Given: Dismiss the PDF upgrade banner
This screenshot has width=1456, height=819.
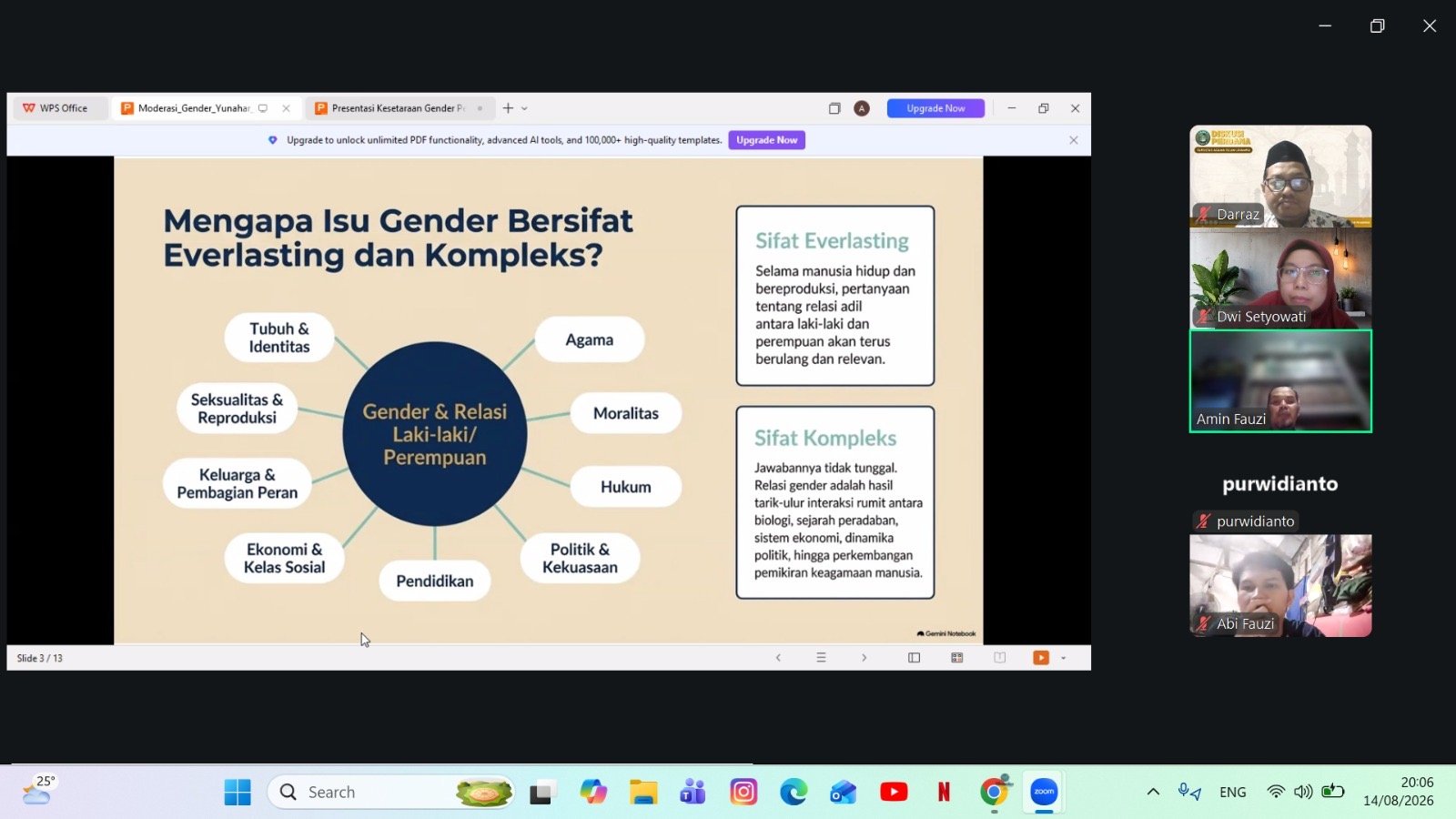Looking at the screenshot, I should click(x=1074, y=140).
